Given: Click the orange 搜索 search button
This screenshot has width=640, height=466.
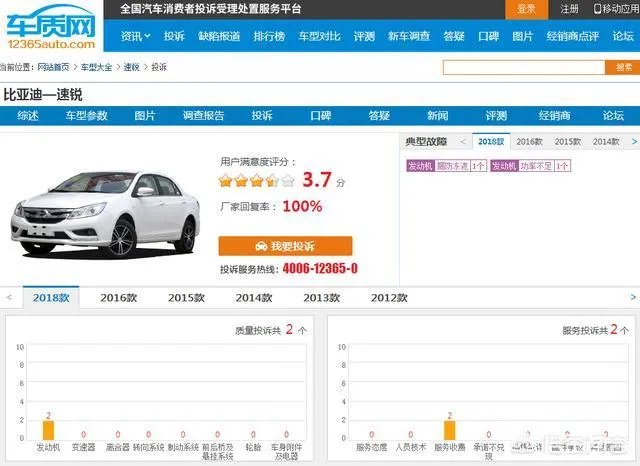Looking at the screenshot, I should coord(623,67).
